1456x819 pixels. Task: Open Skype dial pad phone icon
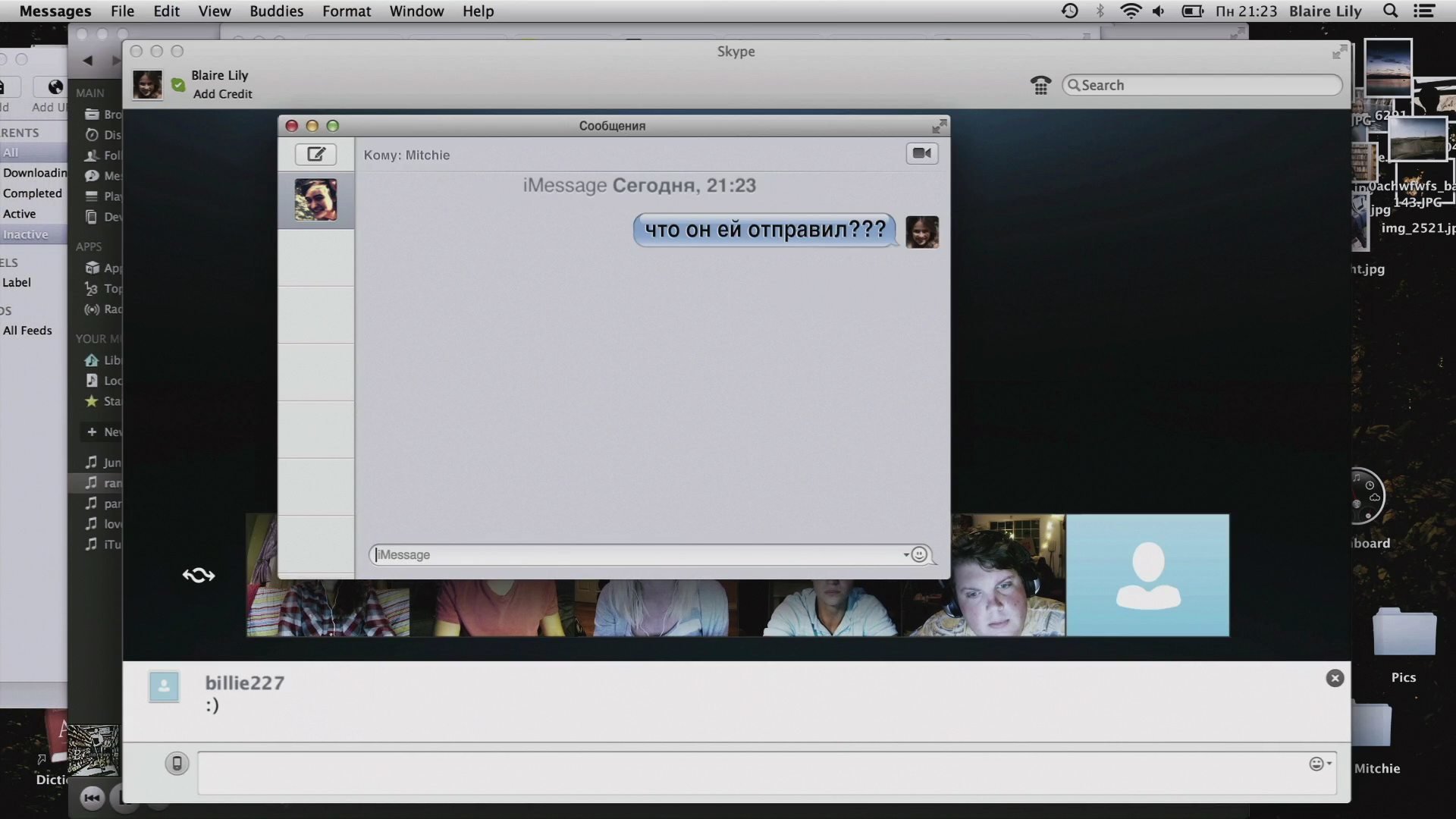click(x=1040, y=86)
